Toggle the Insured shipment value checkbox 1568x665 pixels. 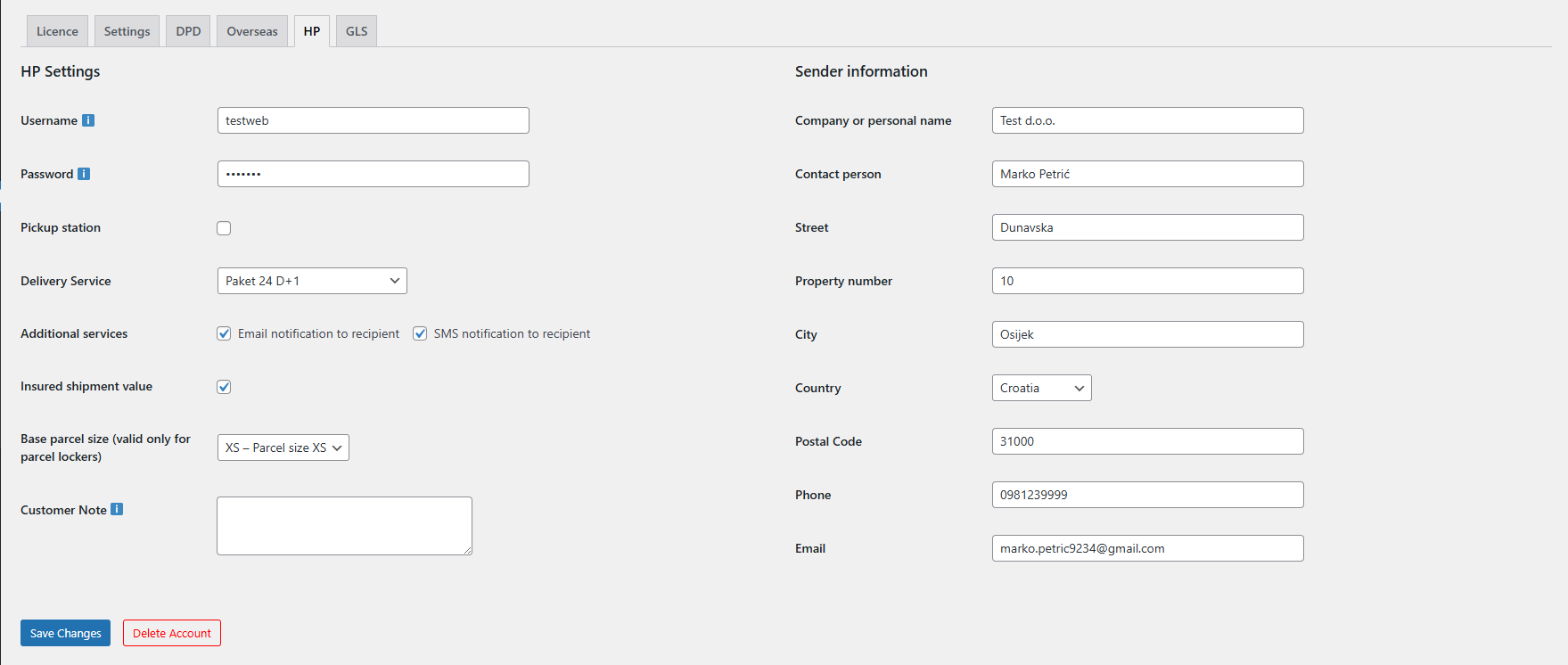224,387
